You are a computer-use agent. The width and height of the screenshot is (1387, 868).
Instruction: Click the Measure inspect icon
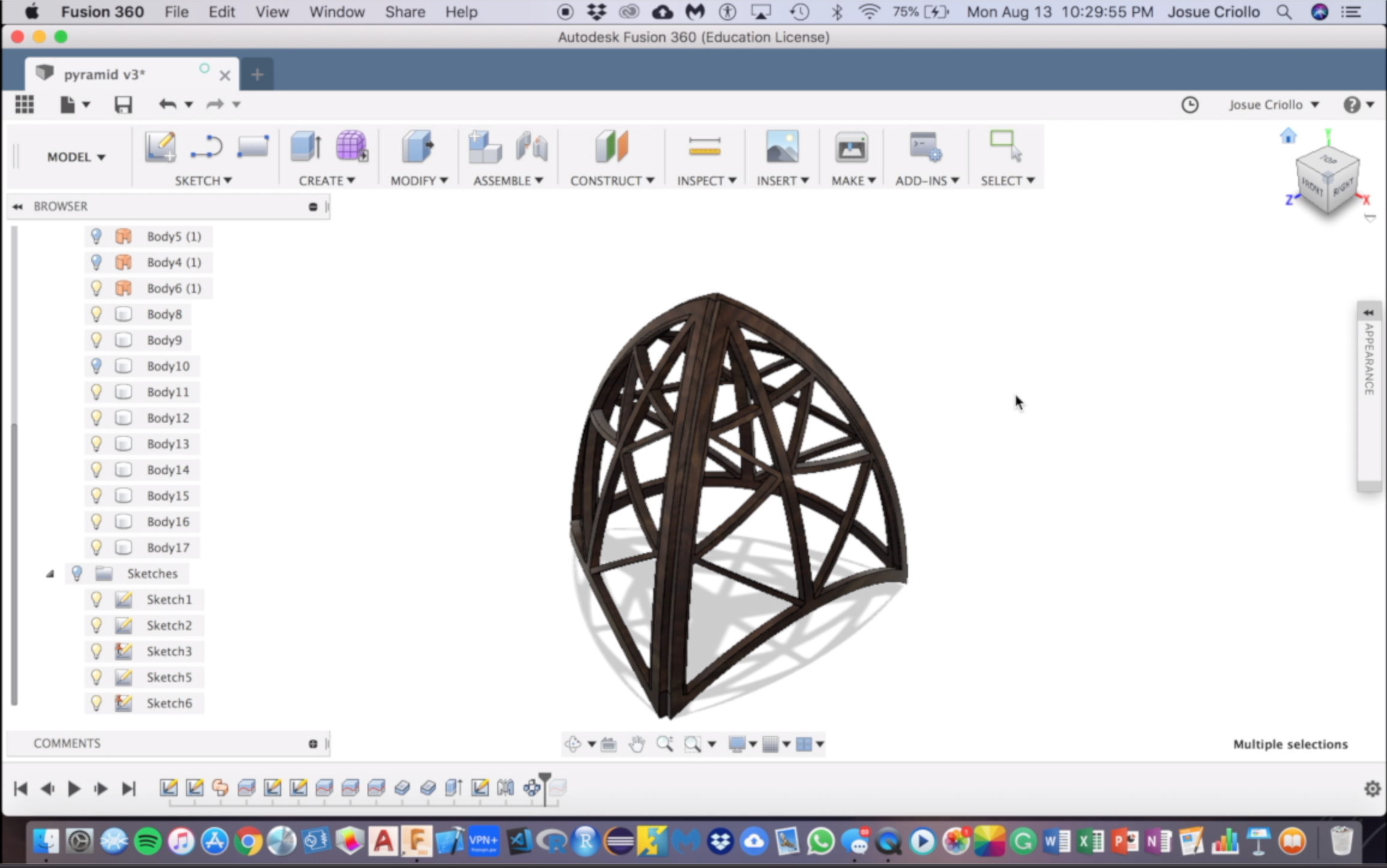(704, 146)
